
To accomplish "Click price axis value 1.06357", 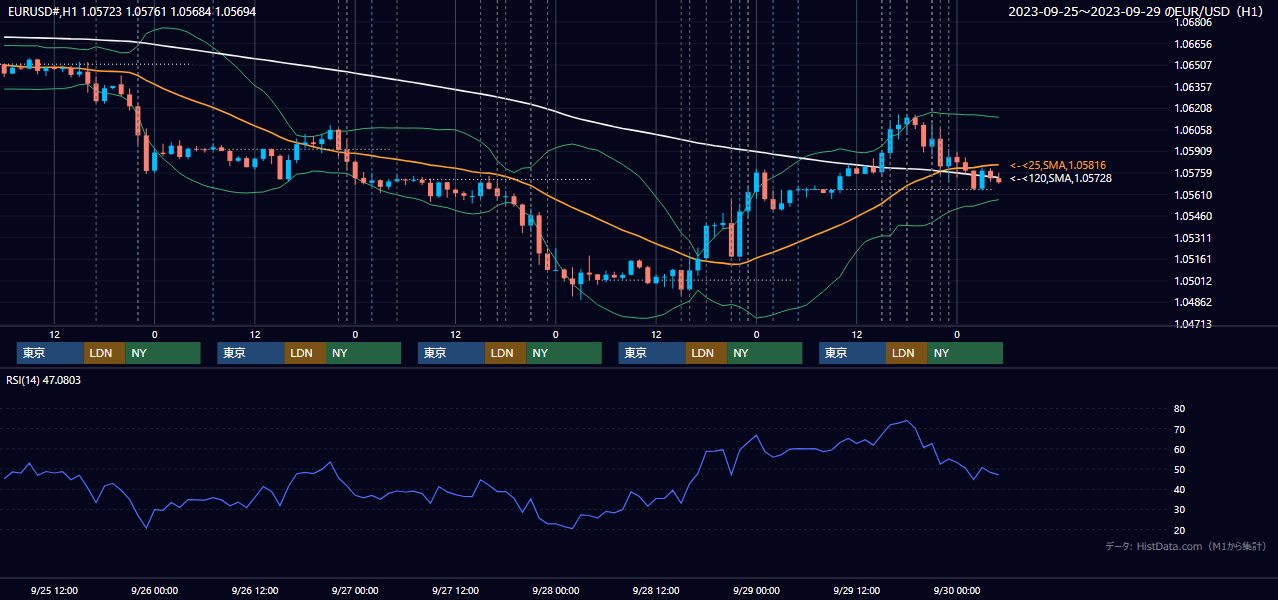I will 1193,87.
